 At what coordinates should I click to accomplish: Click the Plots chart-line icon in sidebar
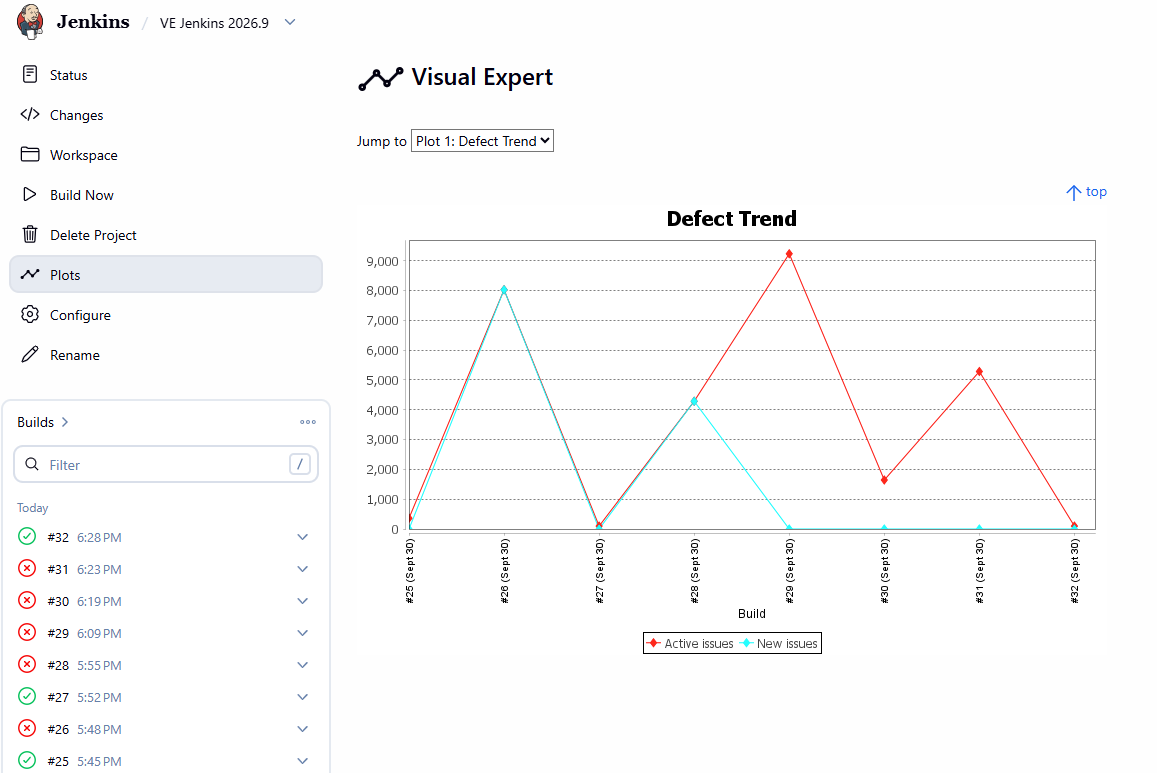click(30, 274)
